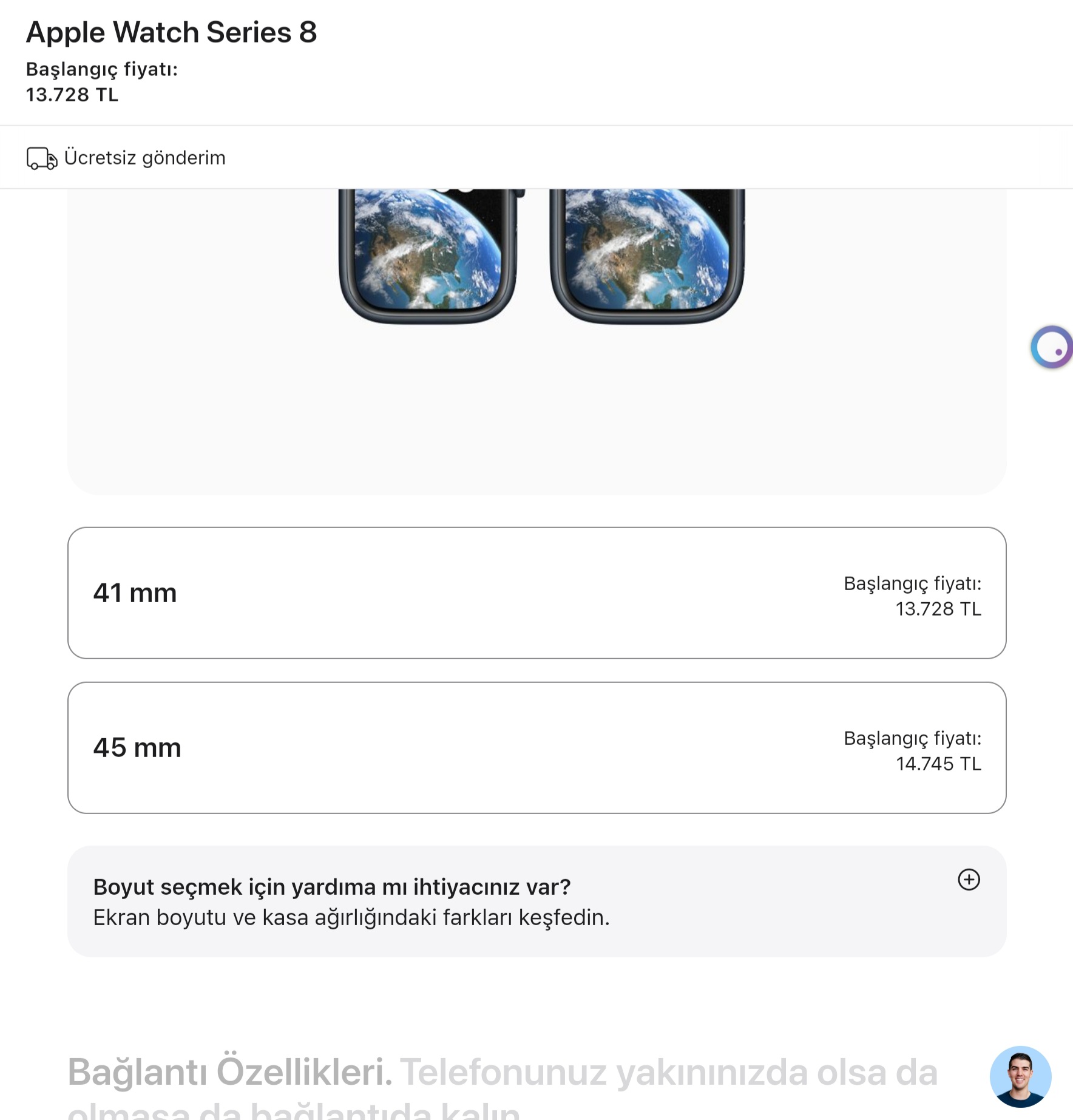Click the free shipping truck icon
The height and width of the screenshot is (1120, 1073).
[x=41, y=158]
